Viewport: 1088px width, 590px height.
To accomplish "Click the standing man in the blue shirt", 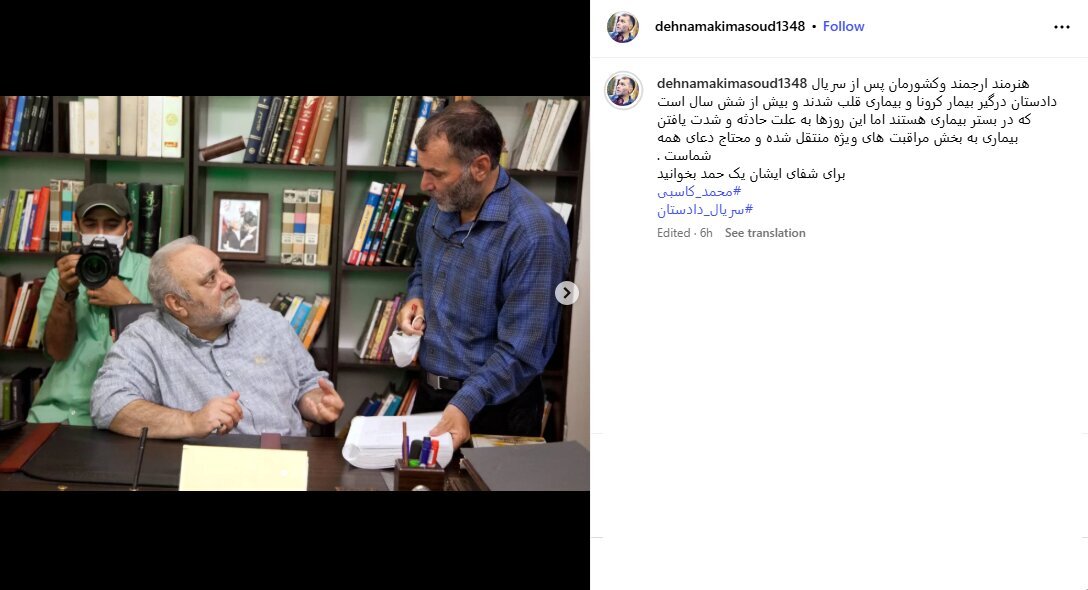I will coord(482,271).
